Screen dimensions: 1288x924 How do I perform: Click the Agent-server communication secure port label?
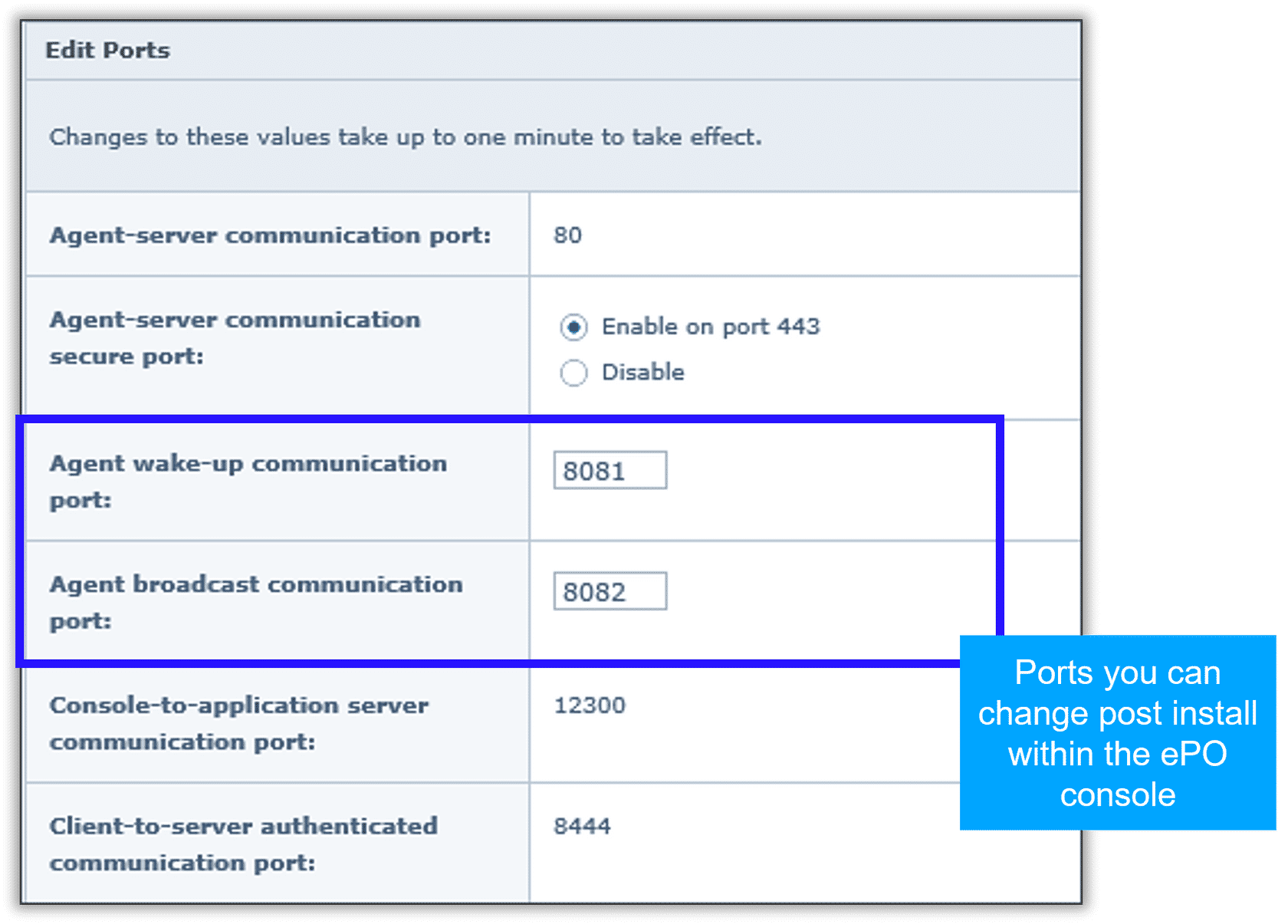tap(235, 338)
